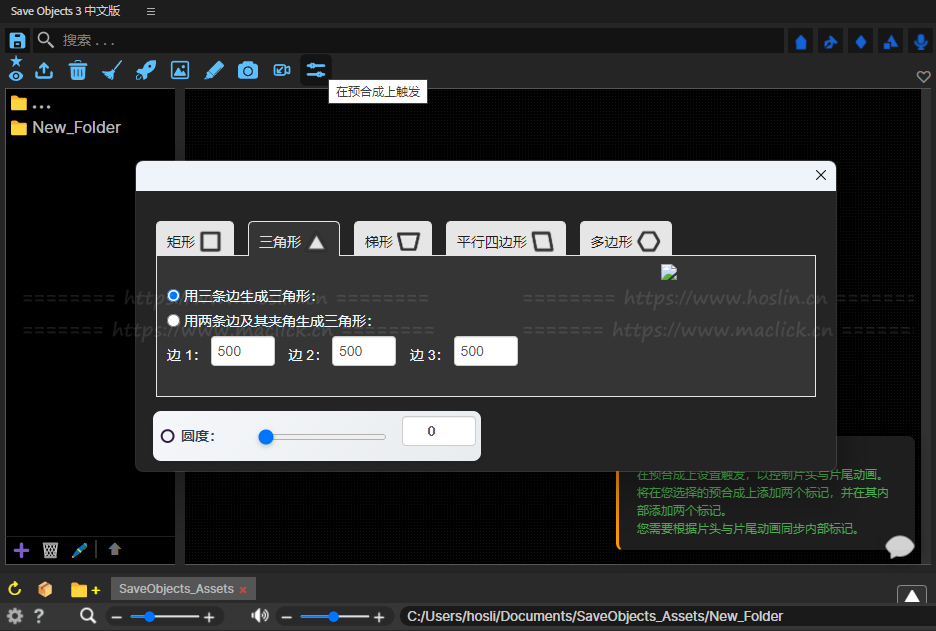Viewport: 936px width, 631px height.
Task: Click the heart favorites icon
Action: pos(923,76)
